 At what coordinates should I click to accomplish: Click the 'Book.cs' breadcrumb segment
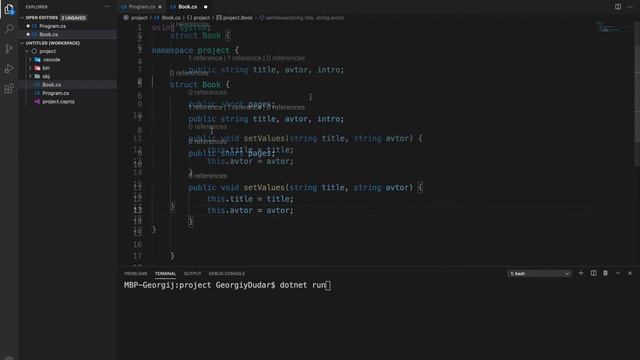(171, 18)
